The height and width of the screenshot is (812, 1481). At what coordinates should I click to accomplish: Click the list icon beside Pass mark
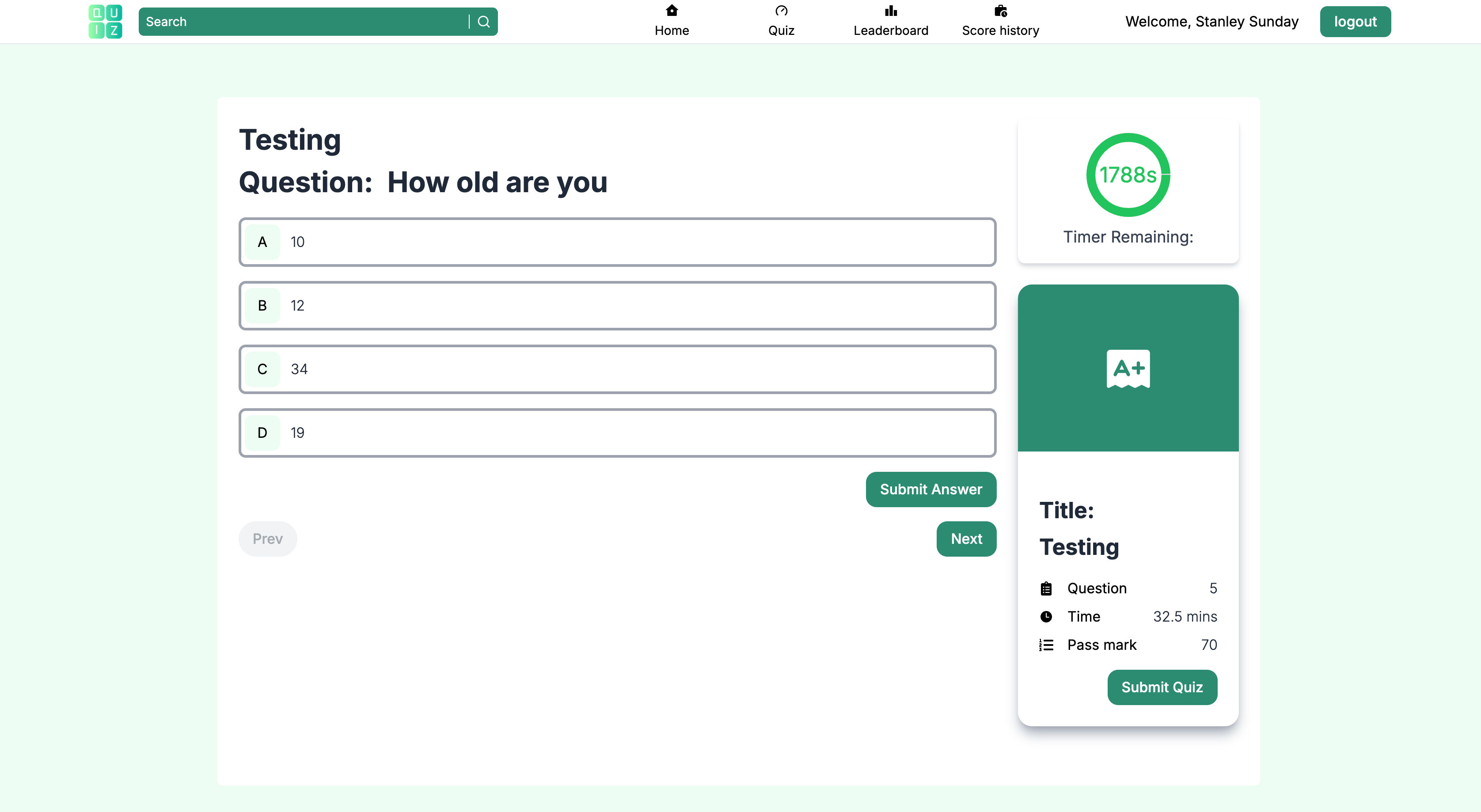1046,645
